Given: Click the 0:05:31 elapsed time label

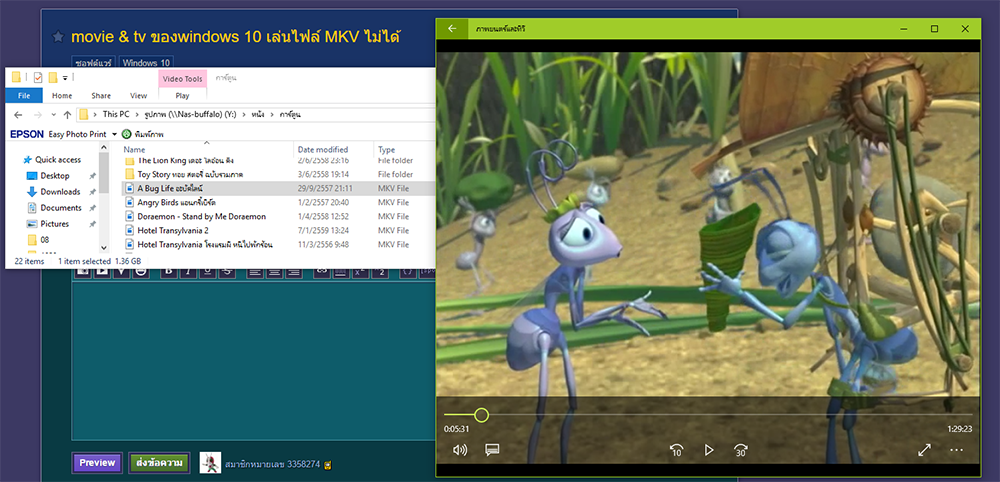Looking at the screenshot, I should (457, 429).
